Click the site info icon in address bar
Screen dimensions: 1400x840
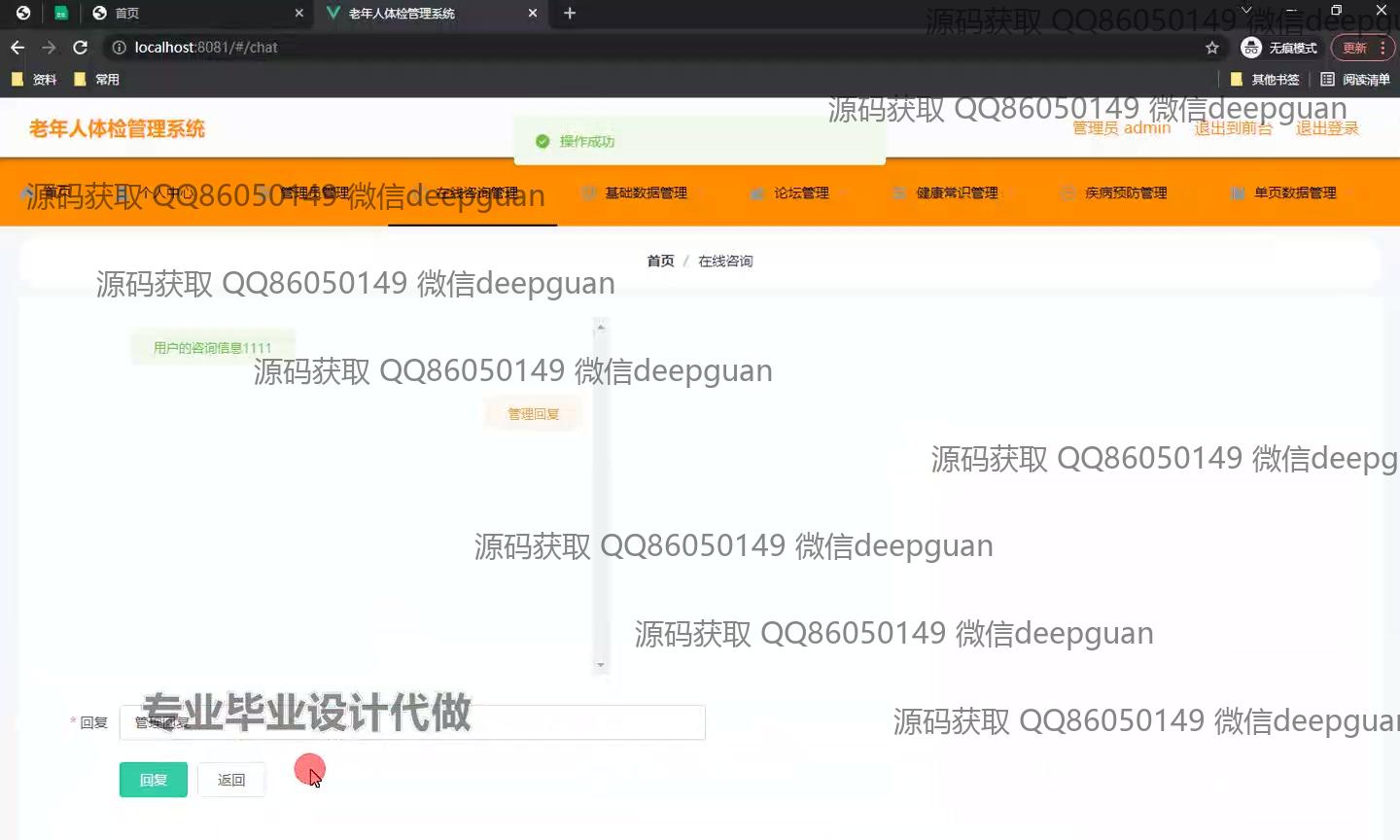[x=119, y=48]
